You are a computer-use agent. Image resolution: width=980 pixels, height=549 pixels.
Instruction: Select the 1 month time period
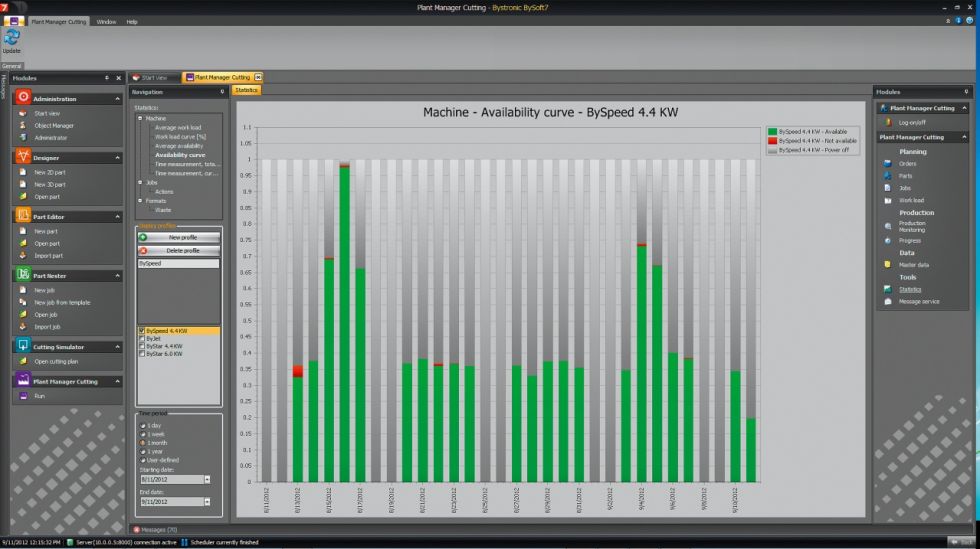143,443
